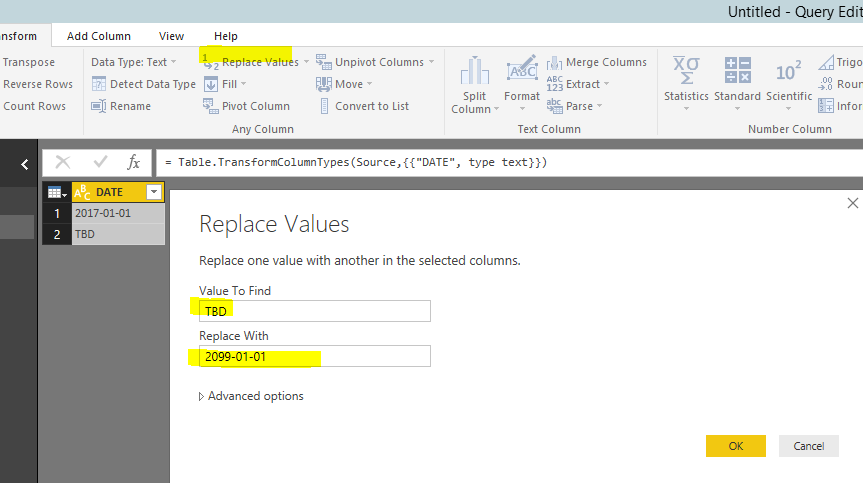Open the table menu icon beside DATE
863x483 pixels.
coord(57,193)
